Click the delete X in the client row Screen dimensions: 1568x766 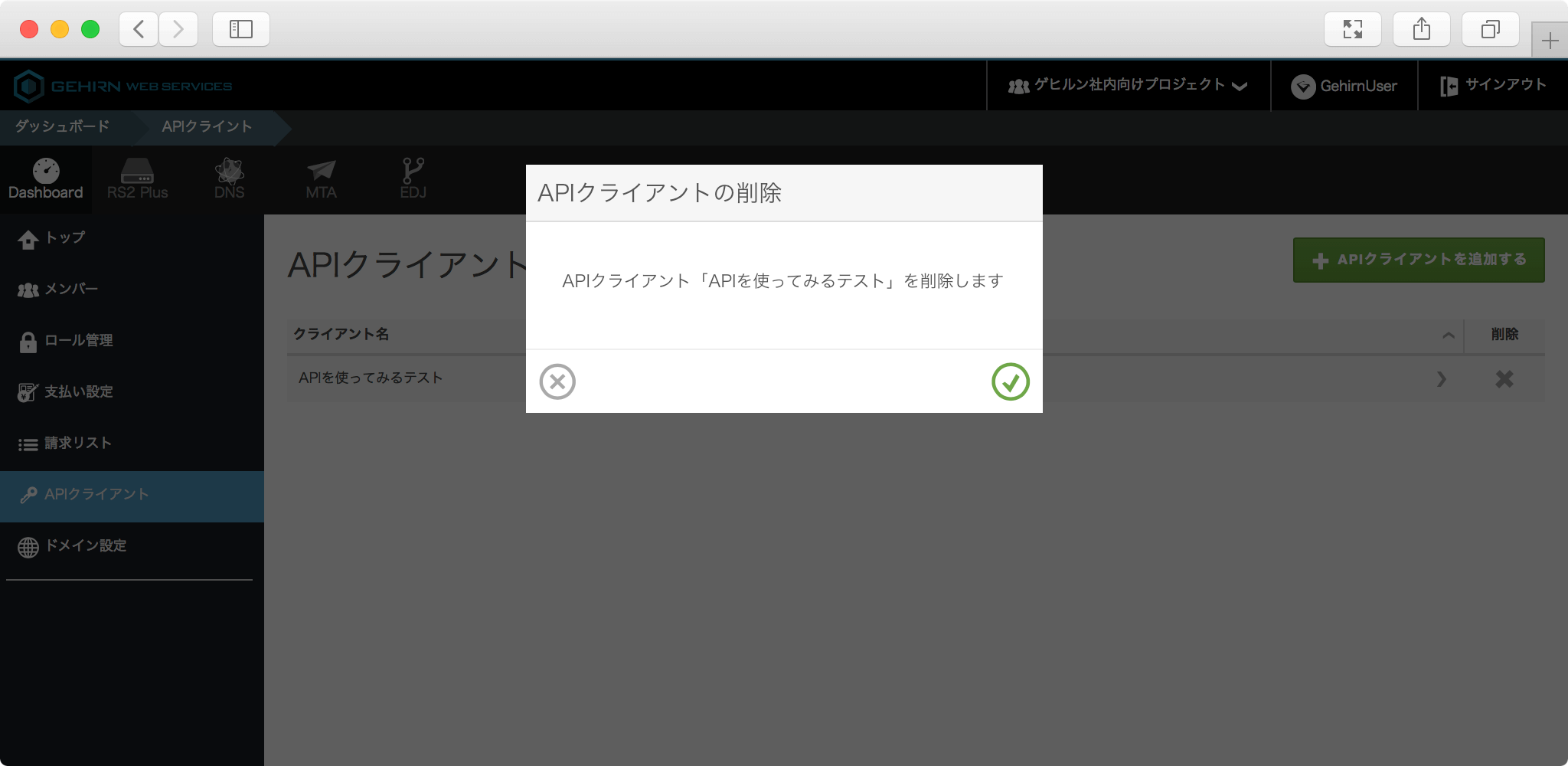coord(1504,379)
